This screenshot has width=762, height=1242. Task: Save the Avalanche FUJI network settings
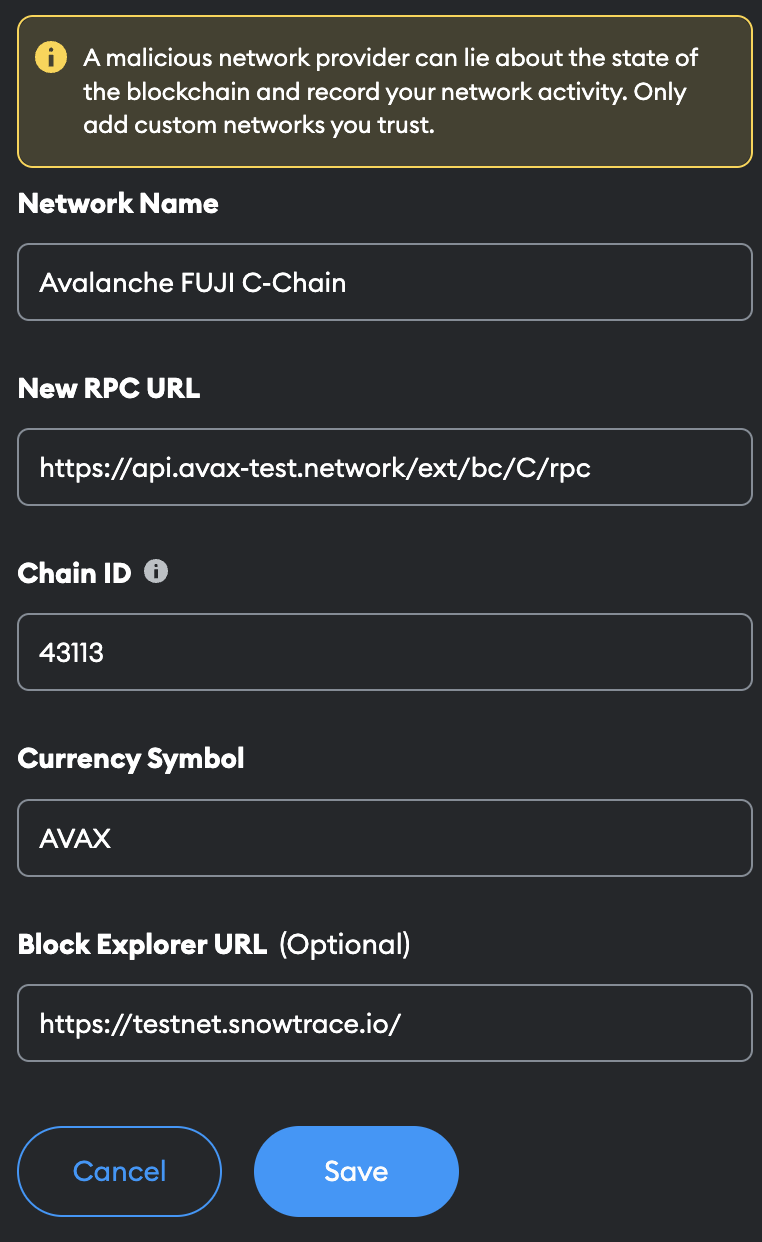coord(356,1171)
